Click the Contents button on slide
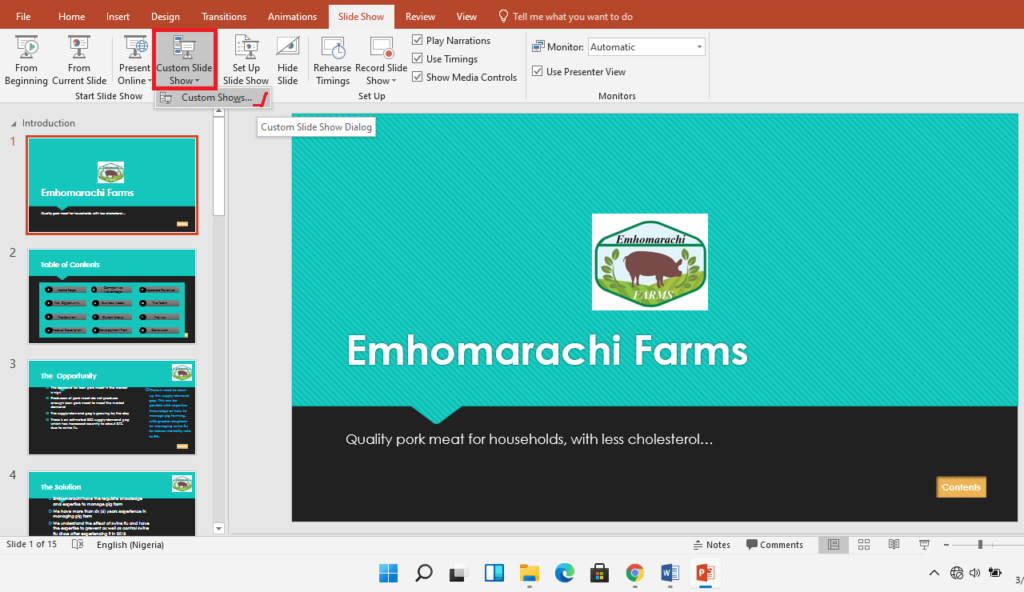Image resolution: width=1024 pixels, height=592 pixels. [x=961, y=487]
